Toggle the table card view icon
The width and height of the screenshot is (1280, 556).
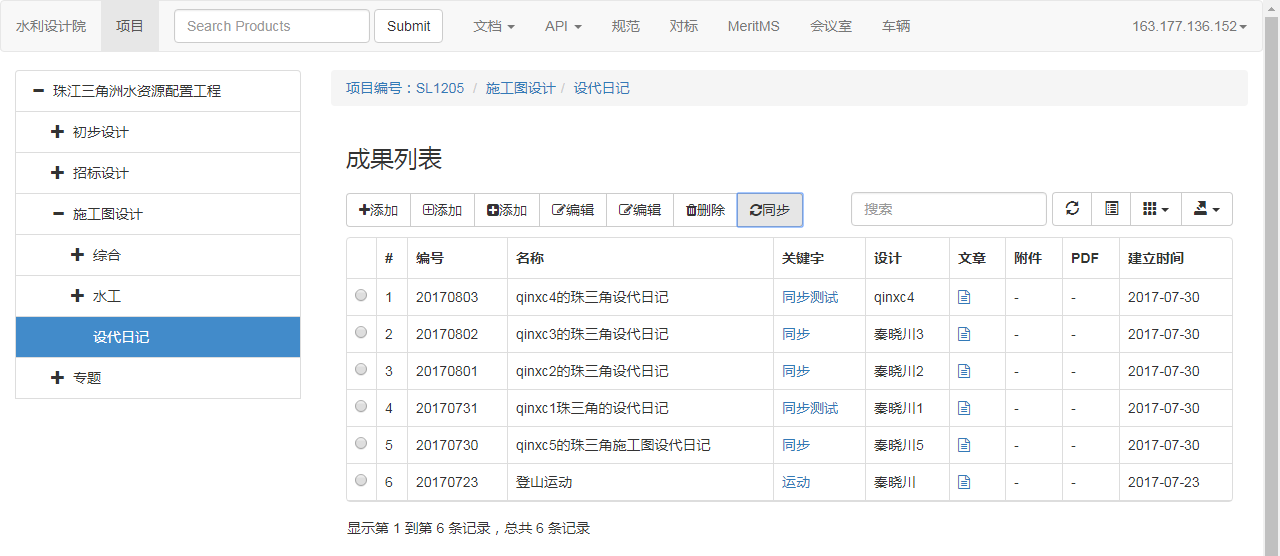pyautogui.click(x=1111, y=209)
